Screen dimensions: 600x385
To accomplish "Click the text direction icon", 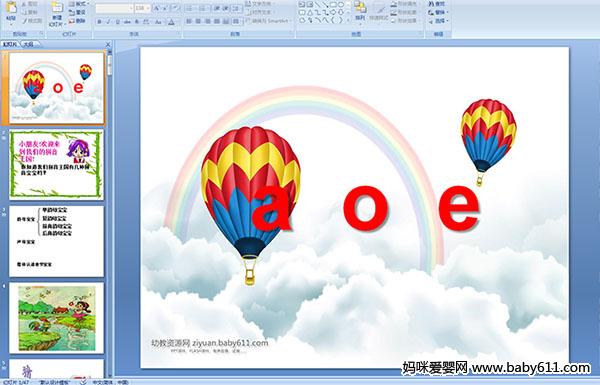I will (x=248, y=4).
